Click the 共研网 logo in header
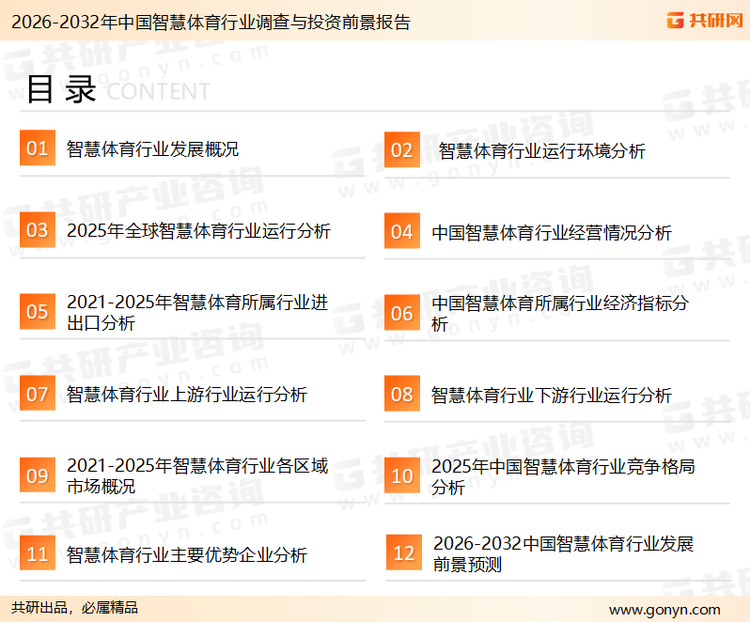 click(704, 21)
